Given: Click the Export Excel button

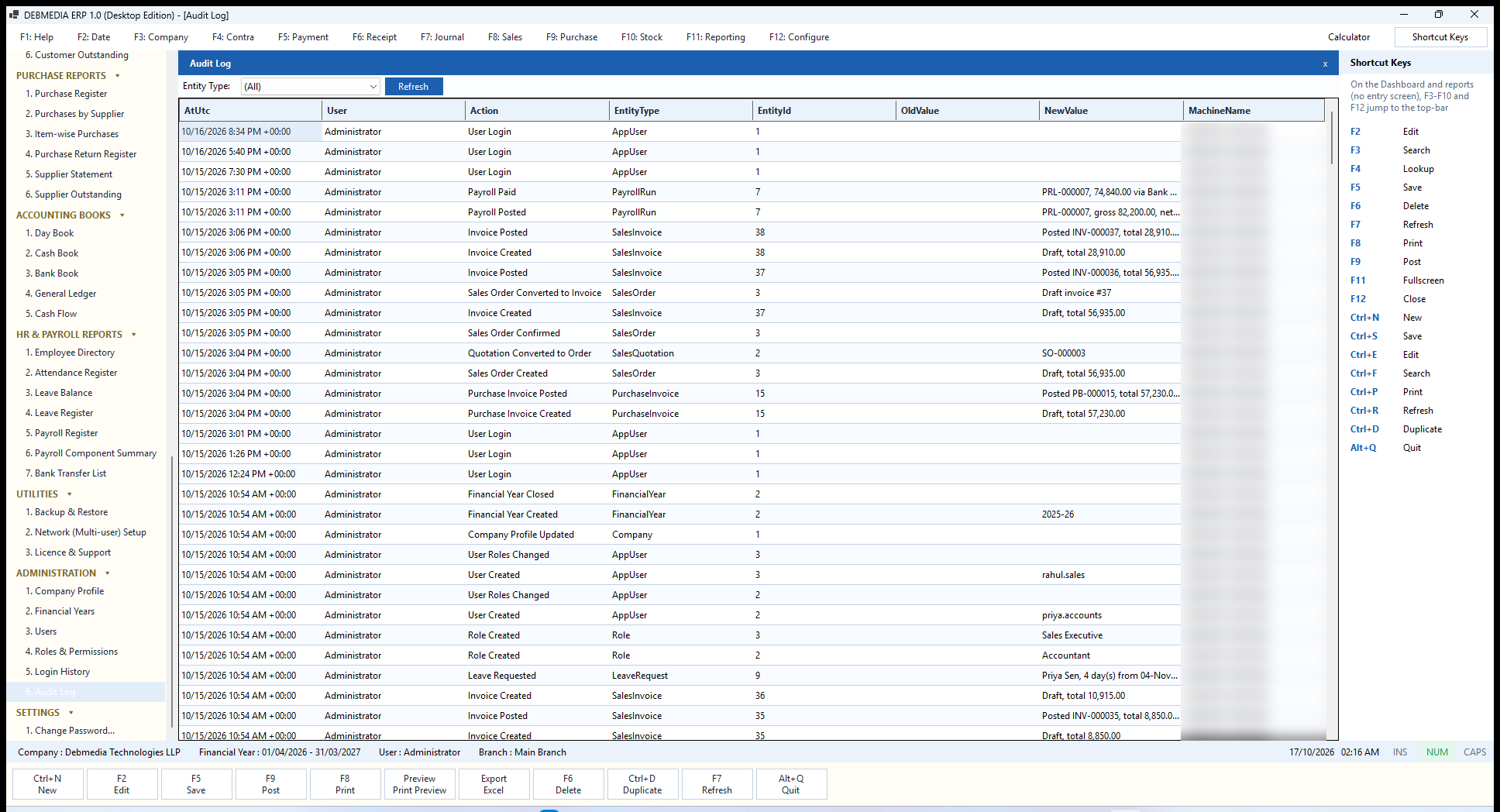Looking at the screenshot, I should (x=494, y=784).
